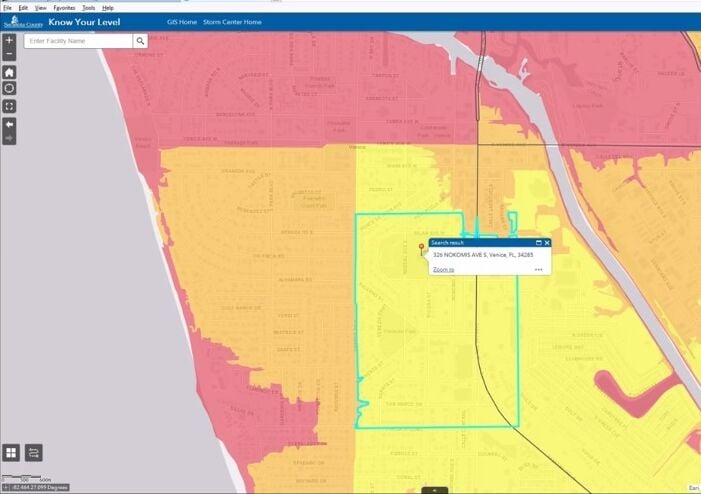Image resolution: width=701 pixels, height=494 pixels.
Task: Go to next map extent
Action: pos(9,137)
